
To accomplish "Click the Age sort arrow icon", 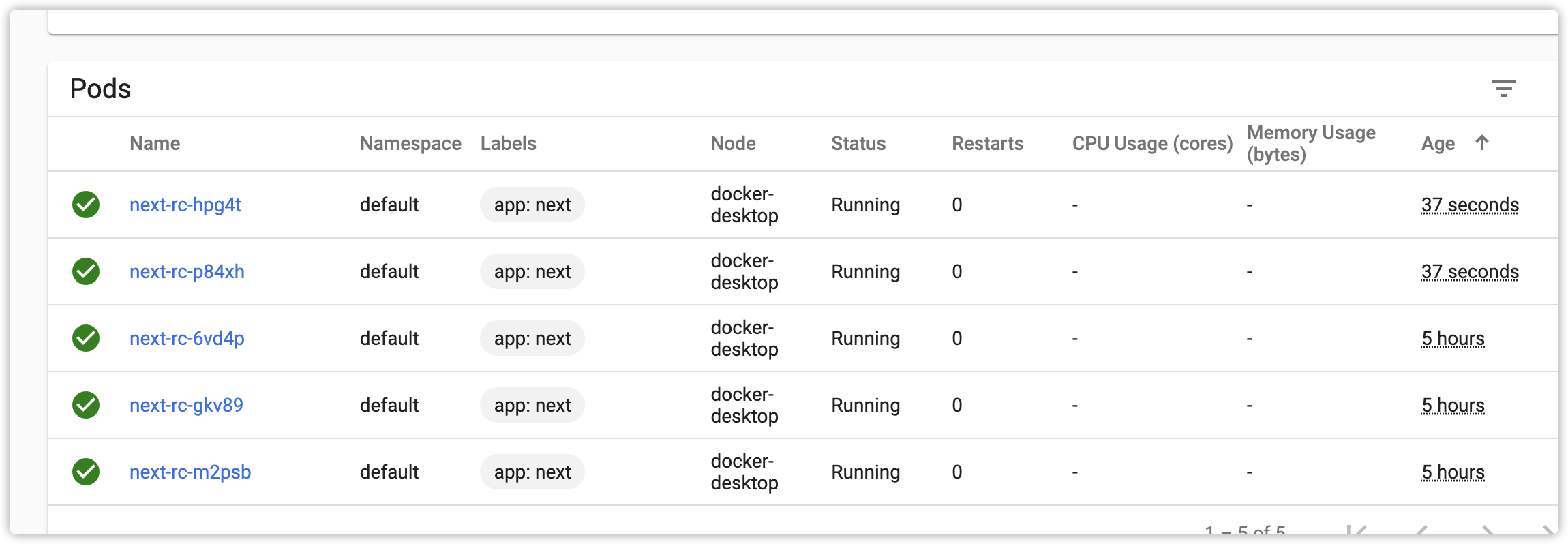I will tap(1481, 142).
